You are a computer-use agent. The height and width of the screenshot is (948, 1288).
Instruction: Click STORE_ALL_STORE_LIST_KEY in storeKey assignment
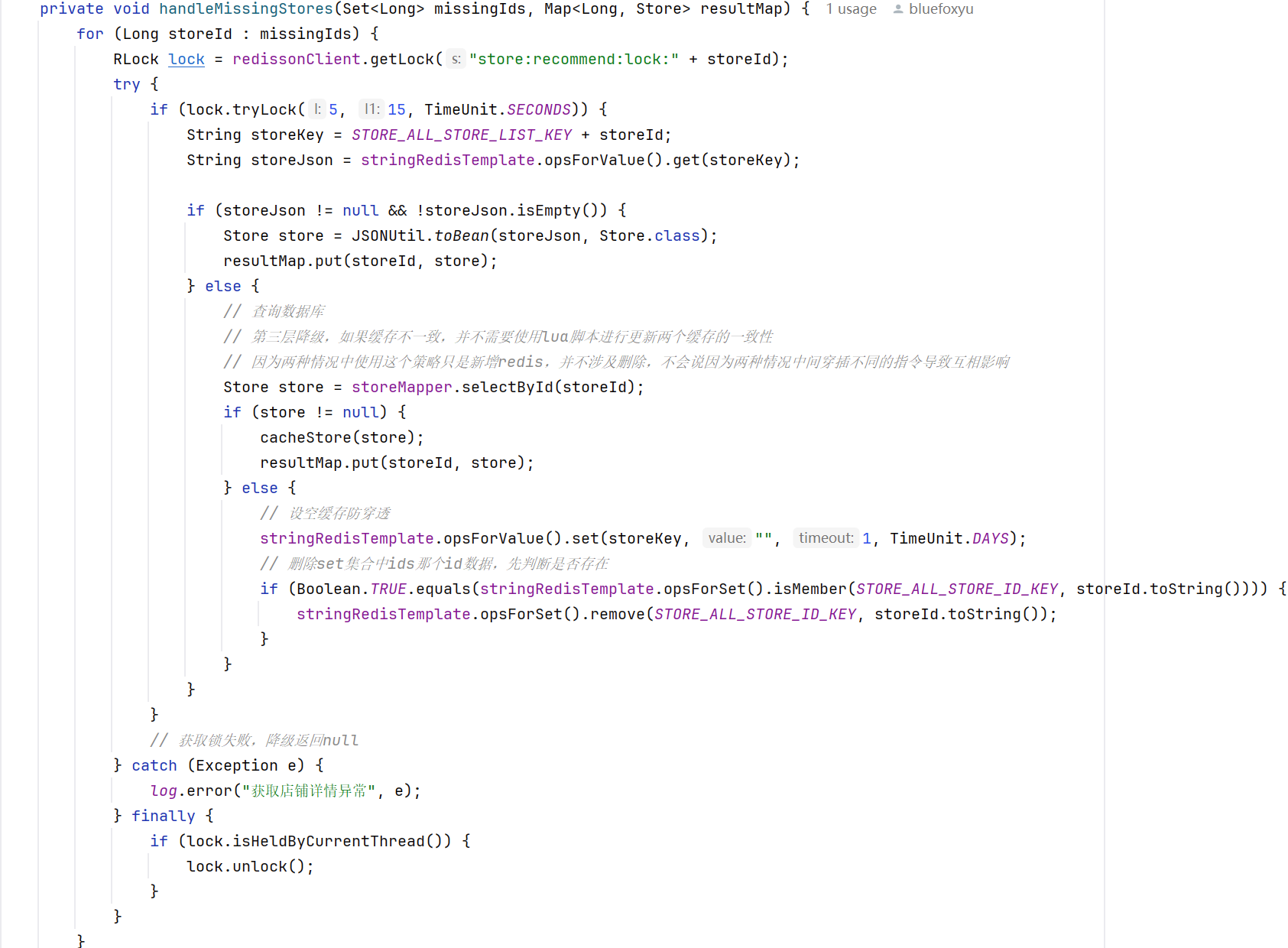[x=462, y=135]
